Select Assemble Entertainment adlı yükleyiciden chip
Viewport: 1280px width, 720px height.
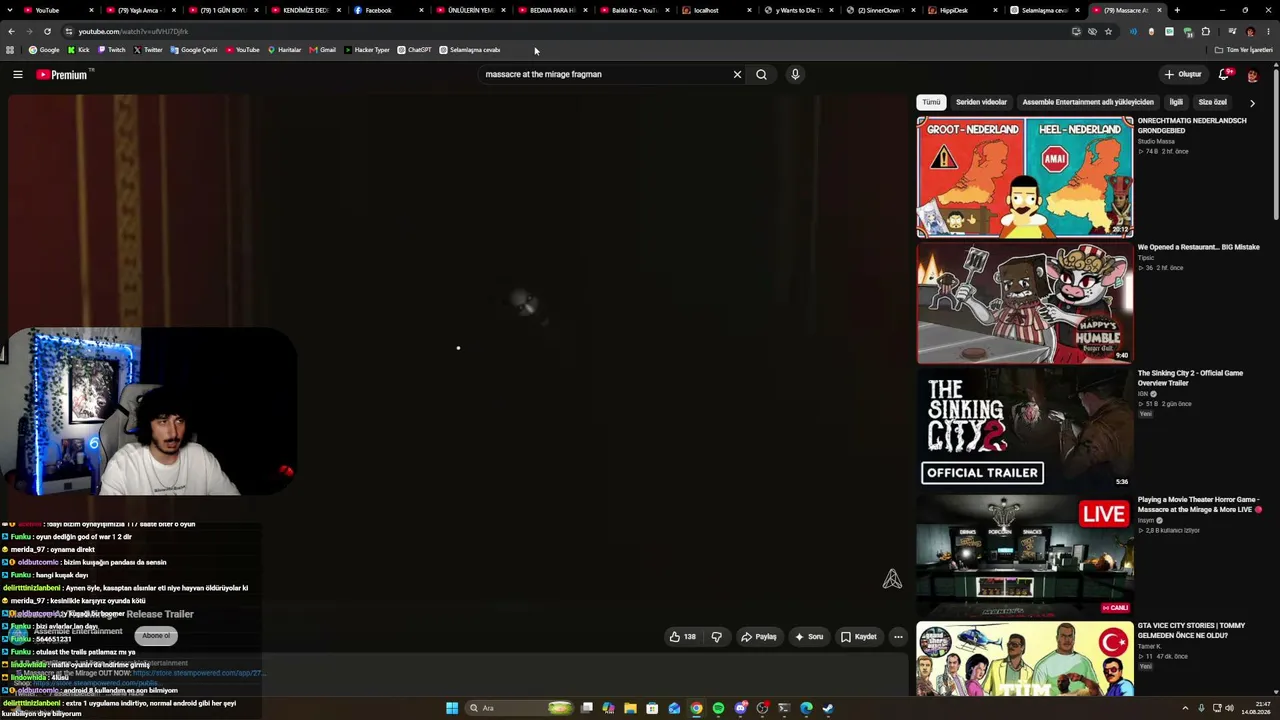pos(1088,102)
